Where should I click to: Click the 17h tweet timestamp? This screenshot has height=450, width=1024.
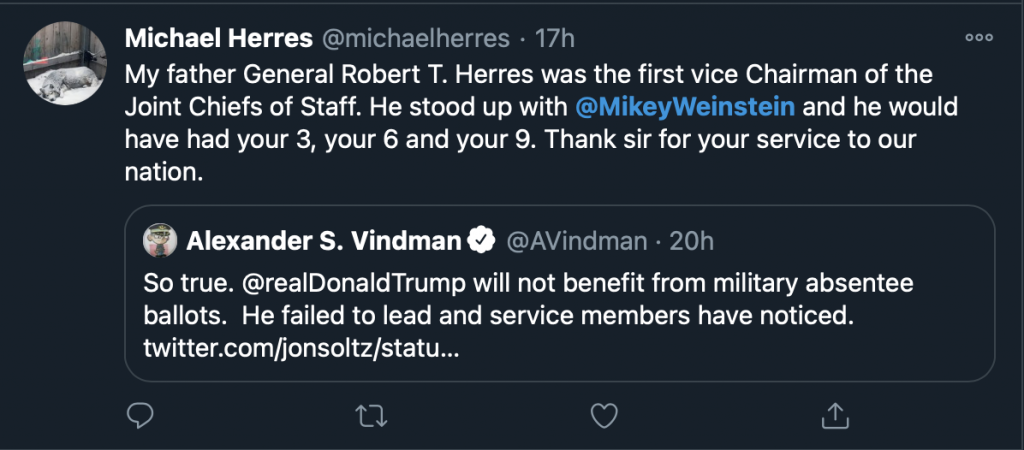click(554, 39)
